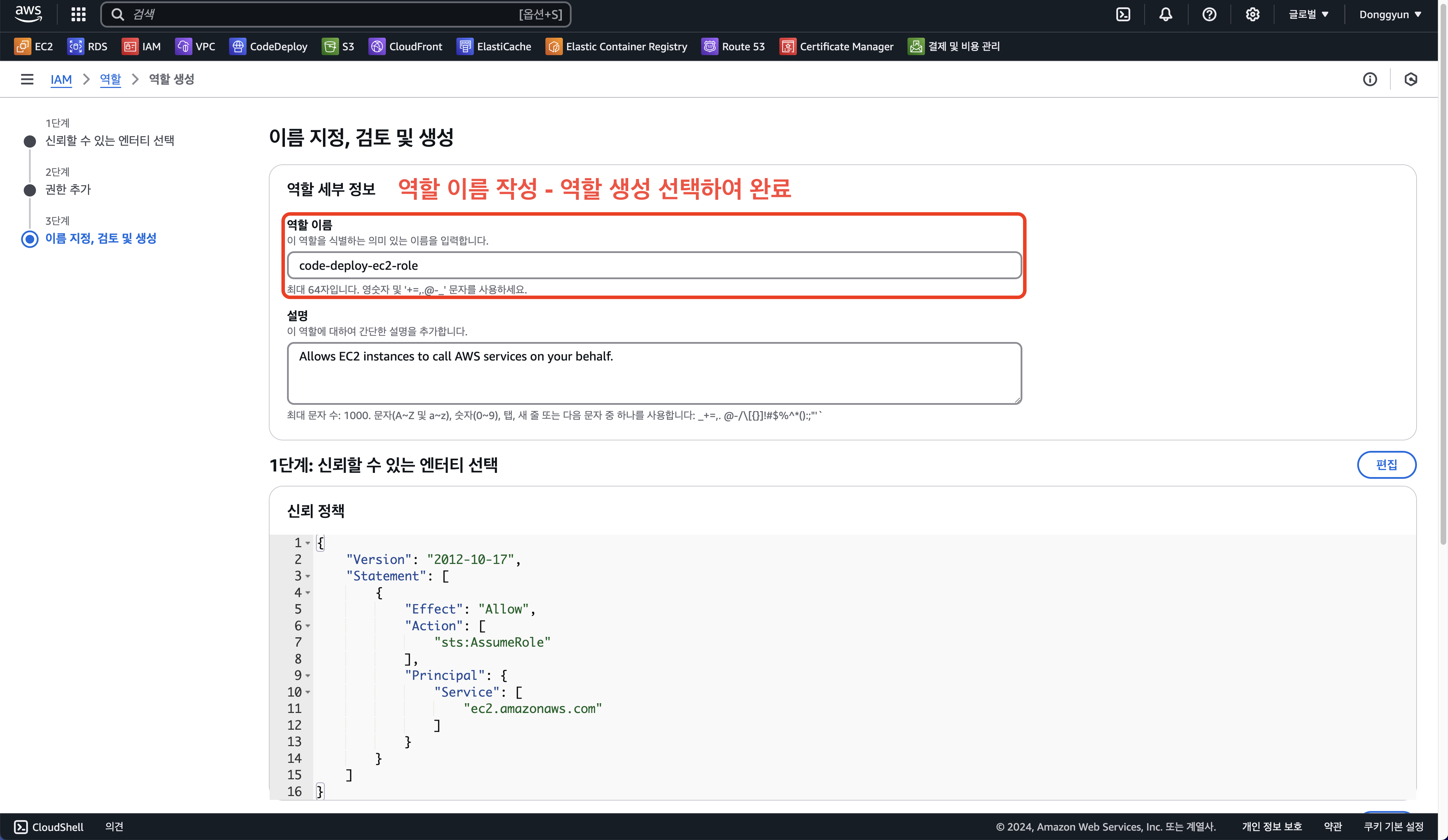Click the IAM breadcrumb link

pyautogui.click(x=61, y=79)
